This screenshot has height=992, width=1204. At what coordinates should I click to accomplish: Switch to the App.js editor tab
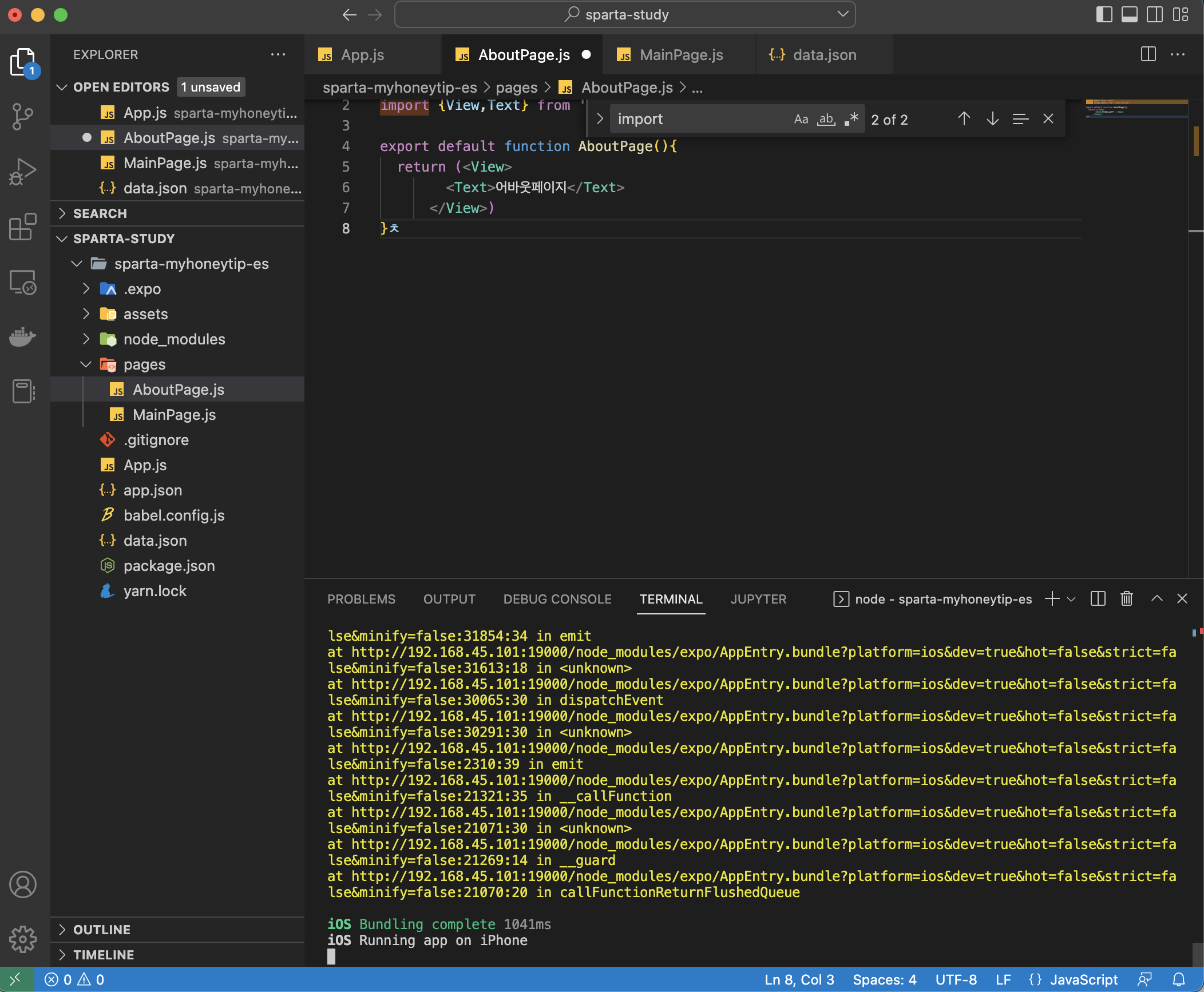[373, 54]
